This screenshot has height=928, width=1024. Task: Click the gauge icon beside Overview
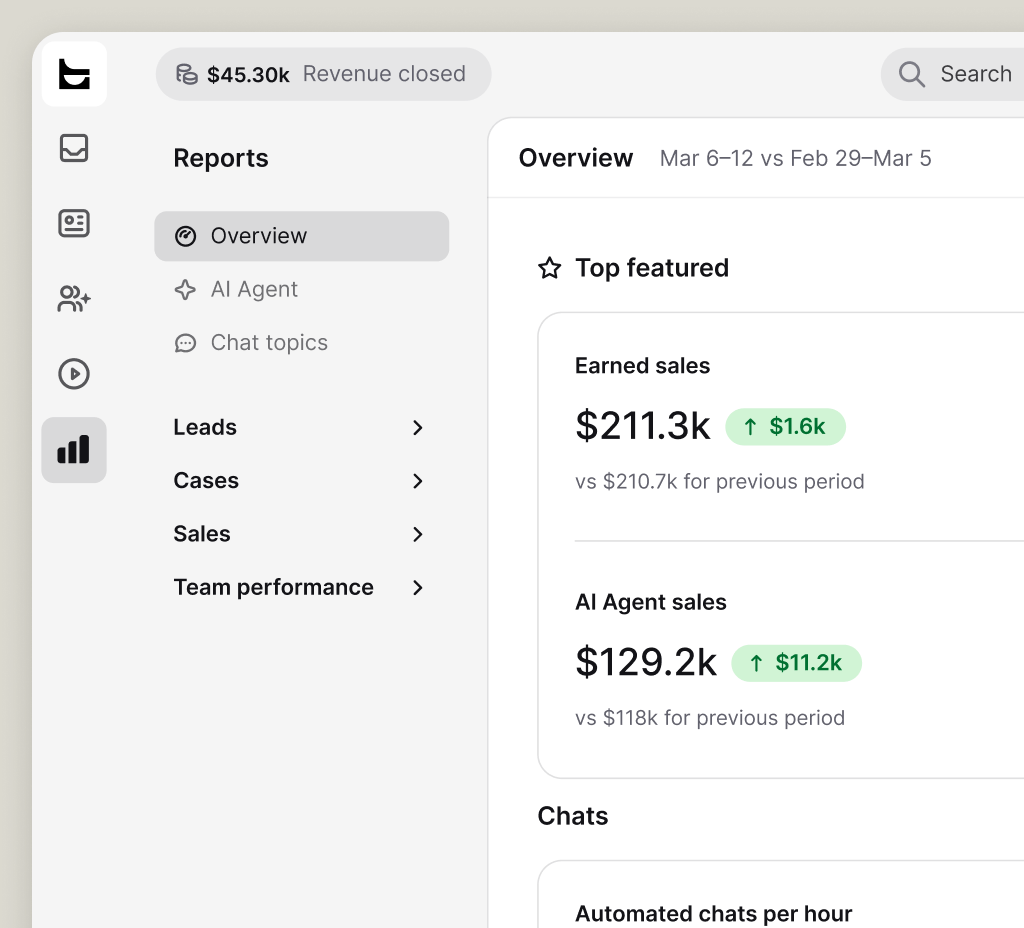185,236
